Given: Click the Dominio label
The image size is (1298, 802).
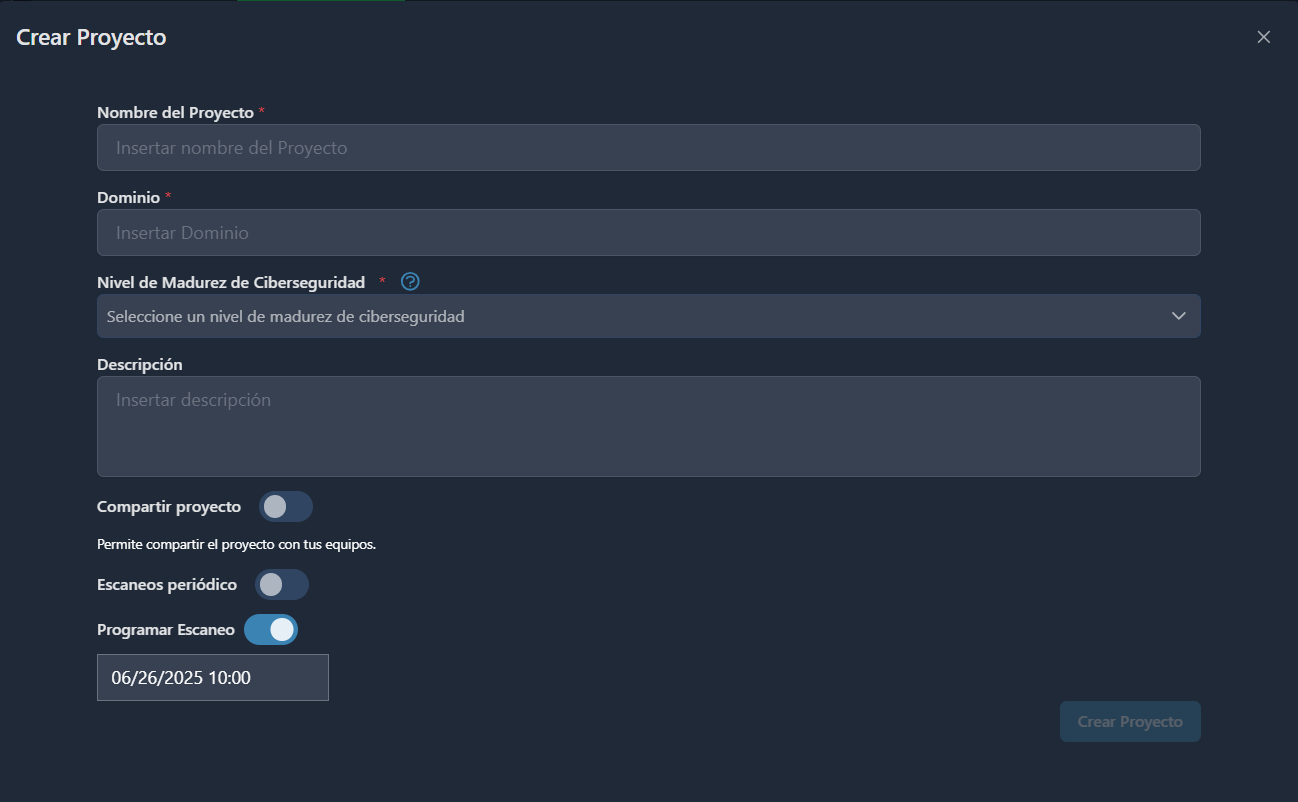Looking at the screenshot, I should tap(128, 198).
